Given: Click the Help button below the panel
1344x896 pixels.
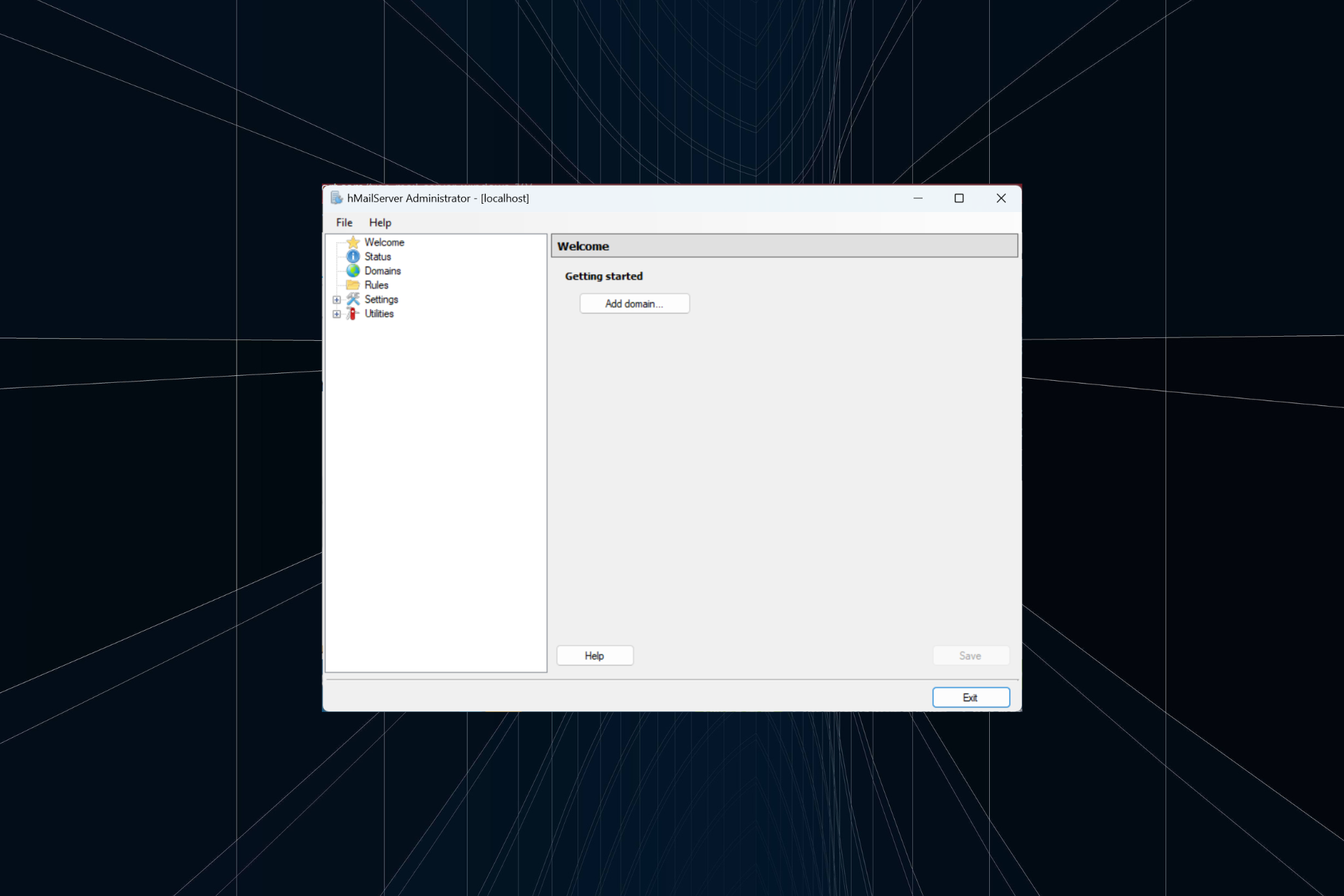Looking at the screenshot, I should [x=594, y=656].
